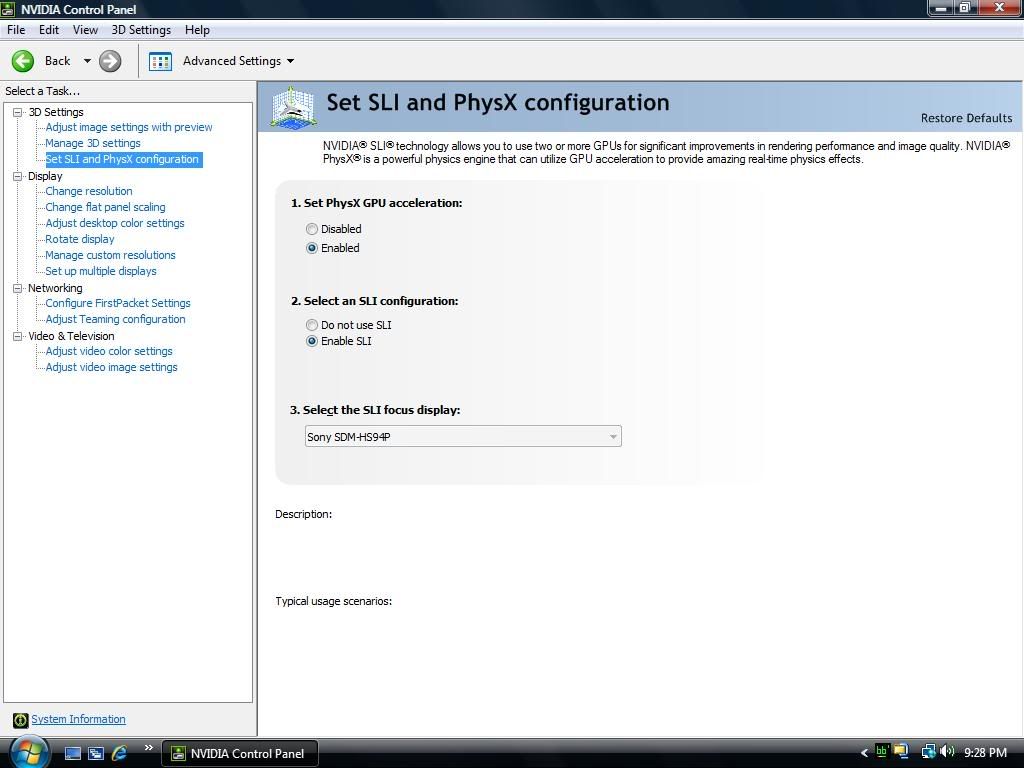This screenshot has width=1024, height=768.
Task: Open the Advanced Settings dropdown
Action: tap(291, 61)
